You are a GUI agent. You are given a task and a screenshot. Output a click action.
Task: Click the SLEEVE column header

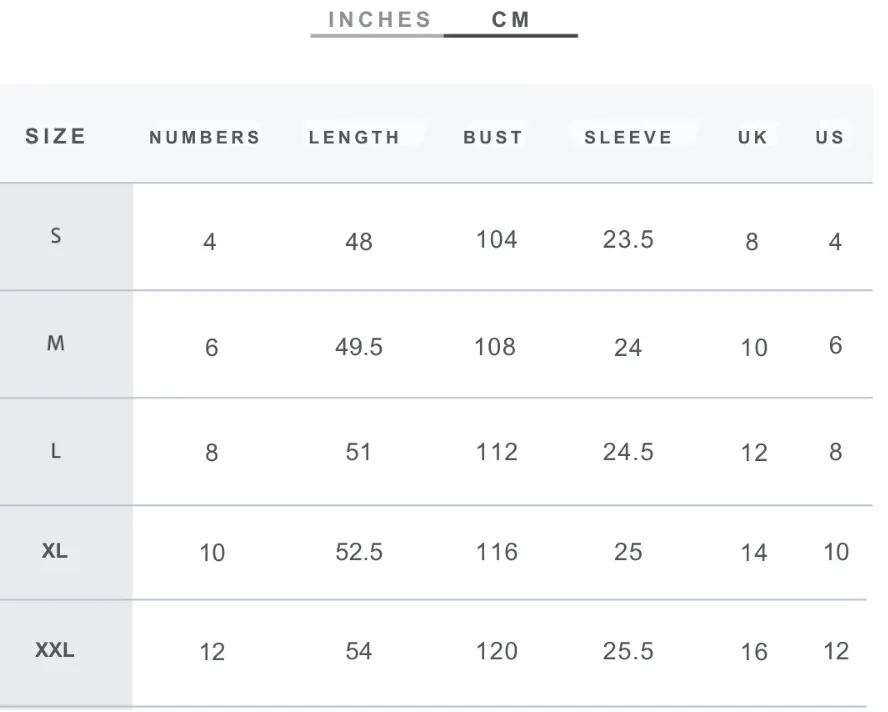pos(628,138)
